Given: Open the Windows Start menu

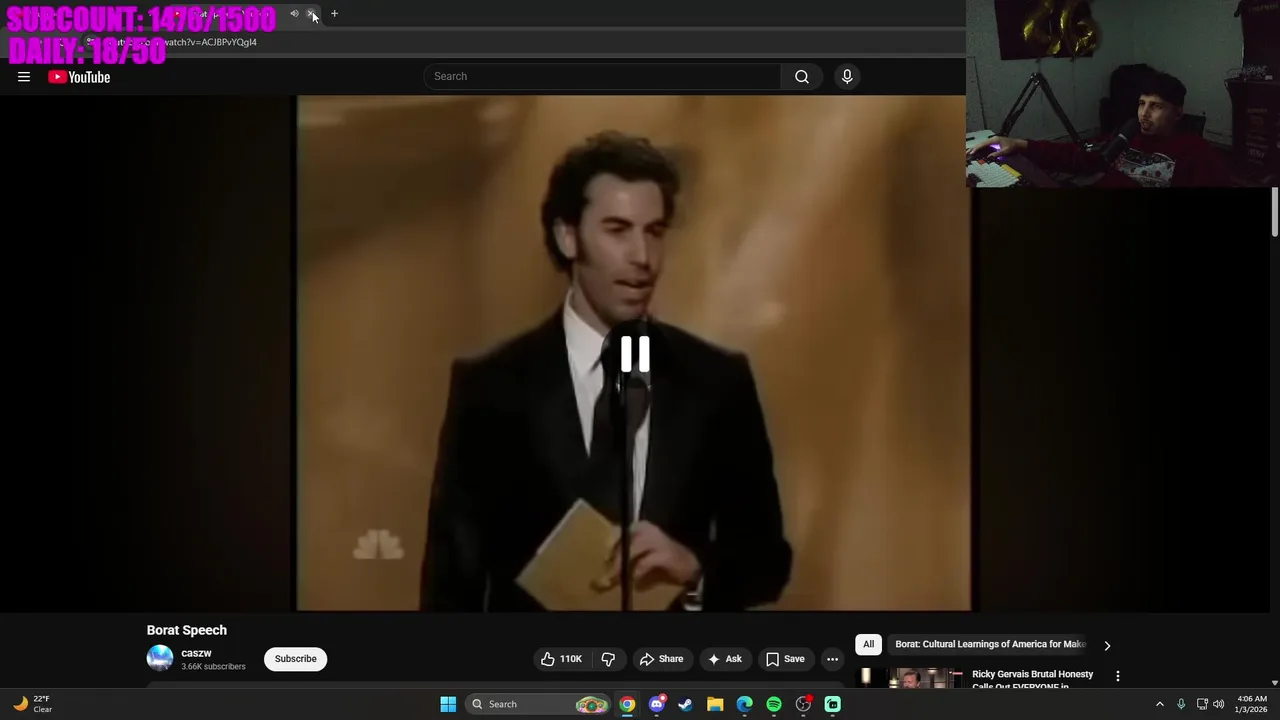Looking at the screenshot, I should tap(448, 704).
